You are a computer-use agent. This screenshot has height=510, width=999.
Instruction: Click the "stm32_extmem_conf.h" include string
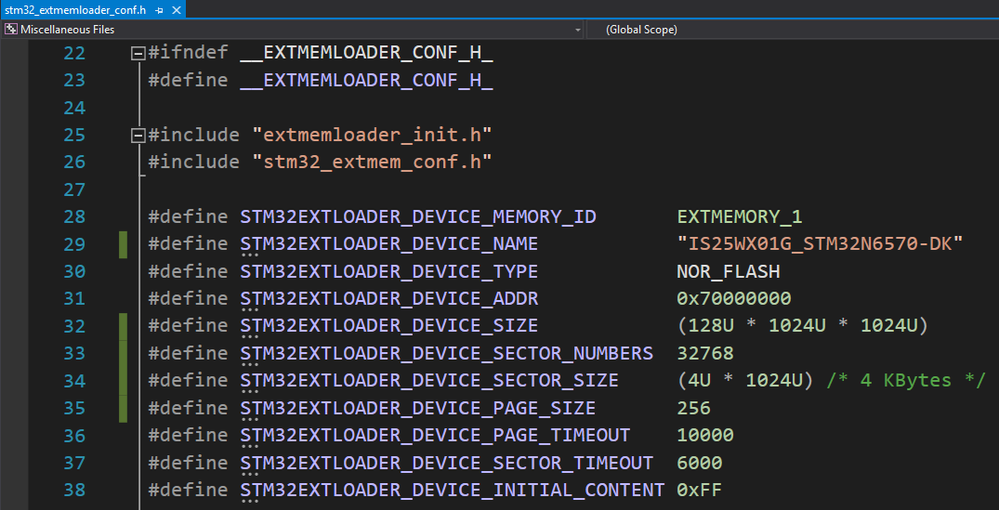pyautogui.click(x=372, y=162)
